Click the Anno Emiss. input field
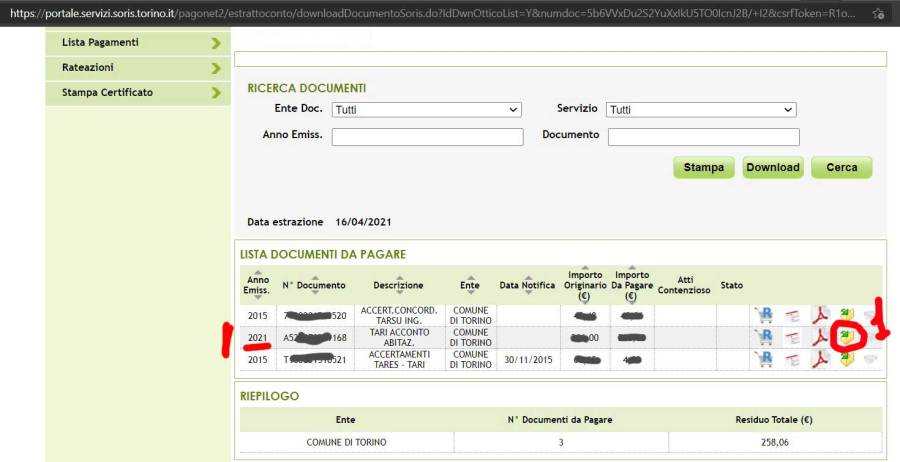Image resolution: width=900 pixels, height=462 pixels. click(x=427, y=137)
